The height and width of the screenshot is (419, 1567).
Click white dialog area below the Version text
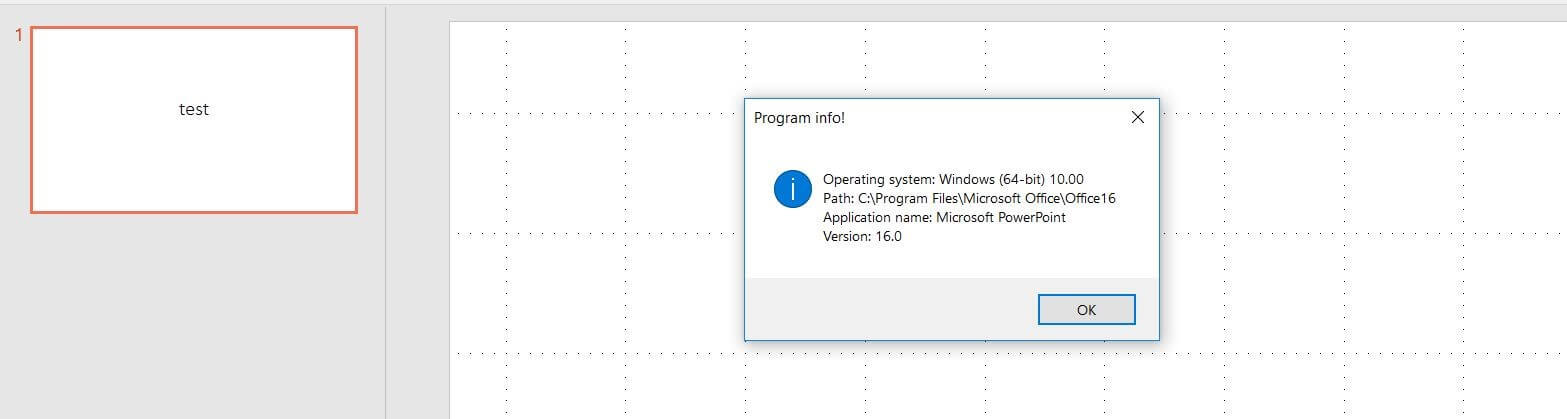[950, 262]
